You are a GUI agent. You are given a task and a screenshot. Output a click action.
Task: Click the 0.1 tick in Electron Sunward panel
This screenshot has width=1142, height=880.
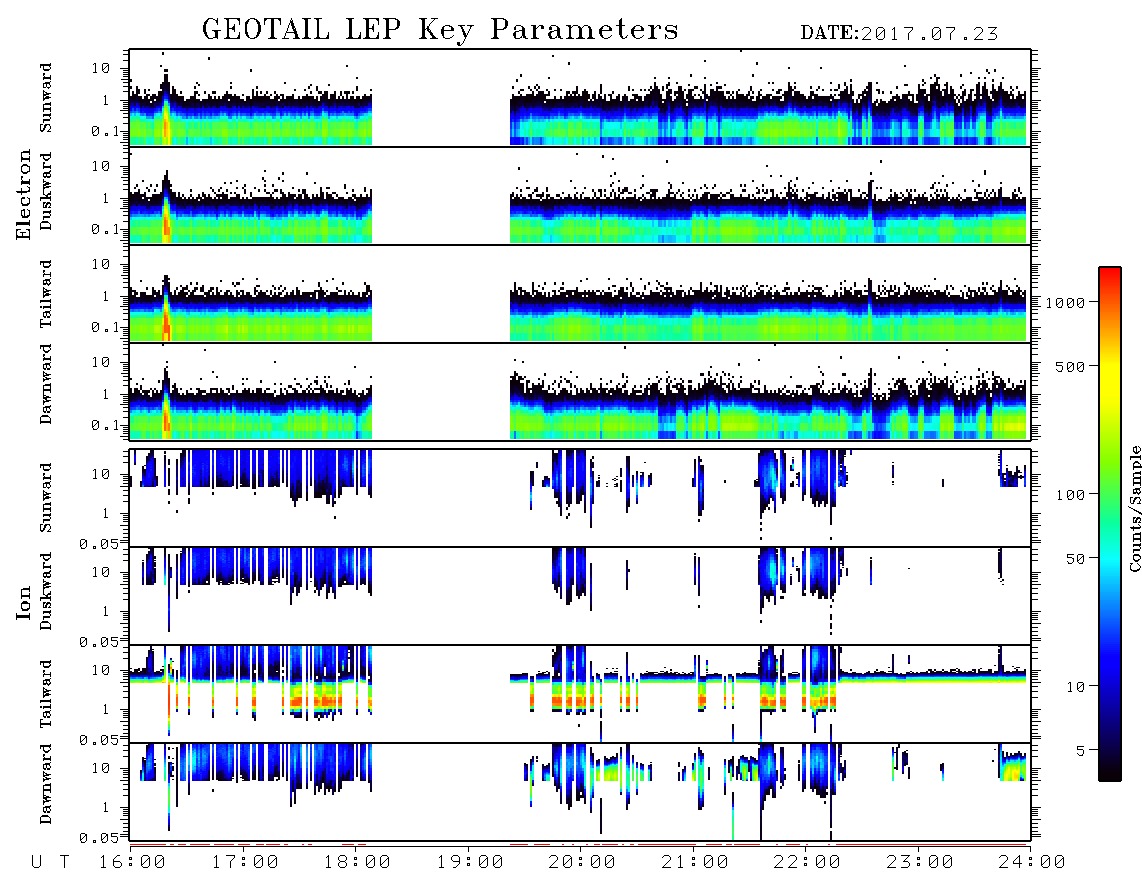(x=105, y=131)
